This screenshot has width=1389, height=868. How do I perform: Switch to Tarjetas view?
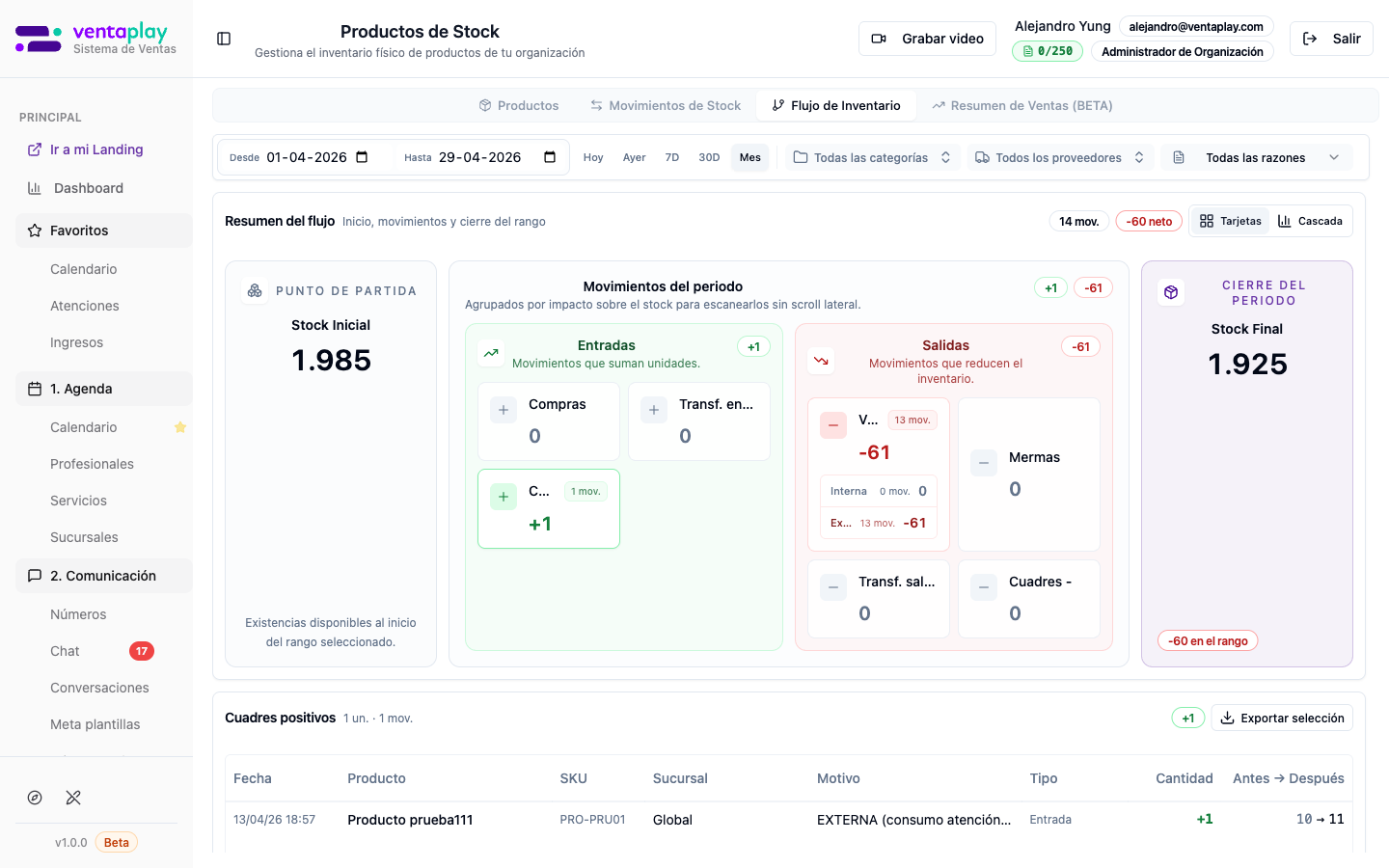coord(1230,221)
